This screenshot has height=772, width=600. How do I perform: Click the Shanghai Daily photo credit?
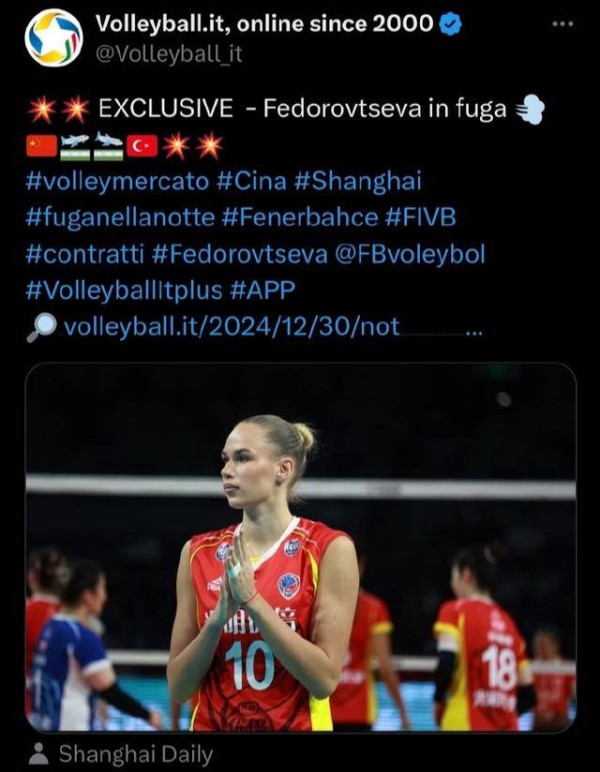coord(136,754)
